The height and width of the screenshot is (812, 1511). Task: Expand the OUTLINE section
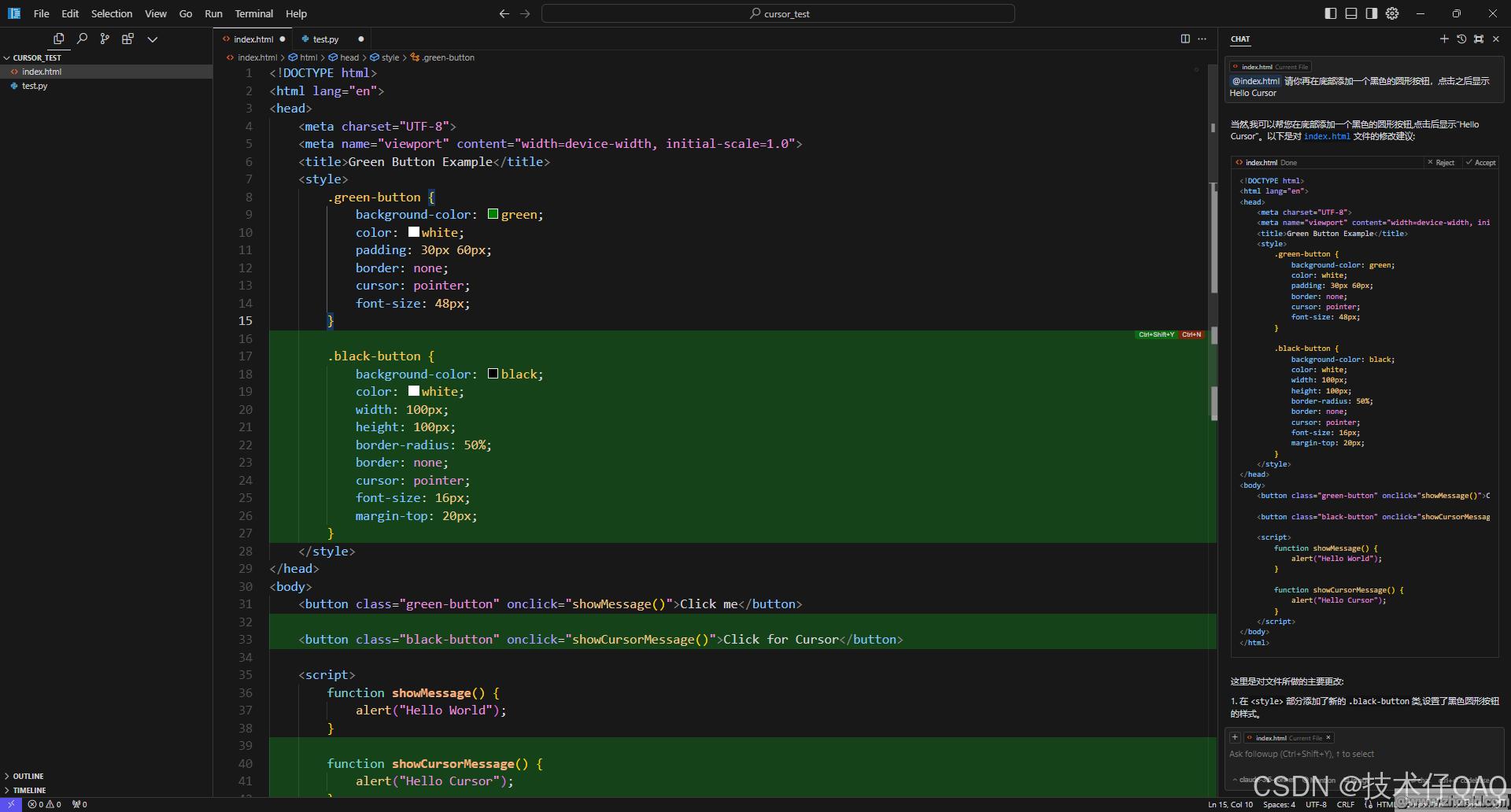(28, 776)
